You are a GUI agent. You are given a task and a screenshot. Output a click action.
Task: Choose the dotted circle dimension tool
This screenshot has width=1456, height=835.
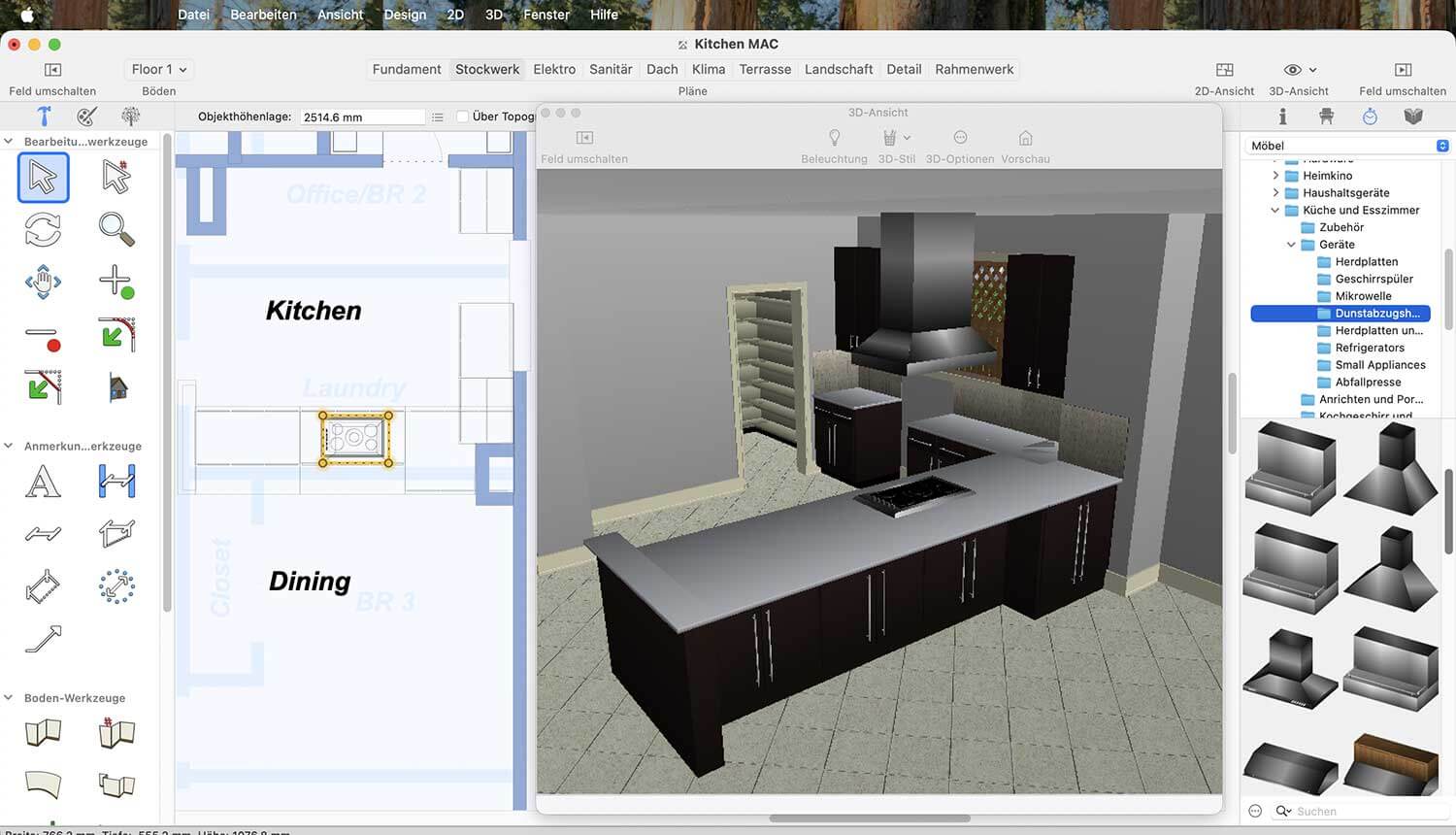click(x=116, y=586)
